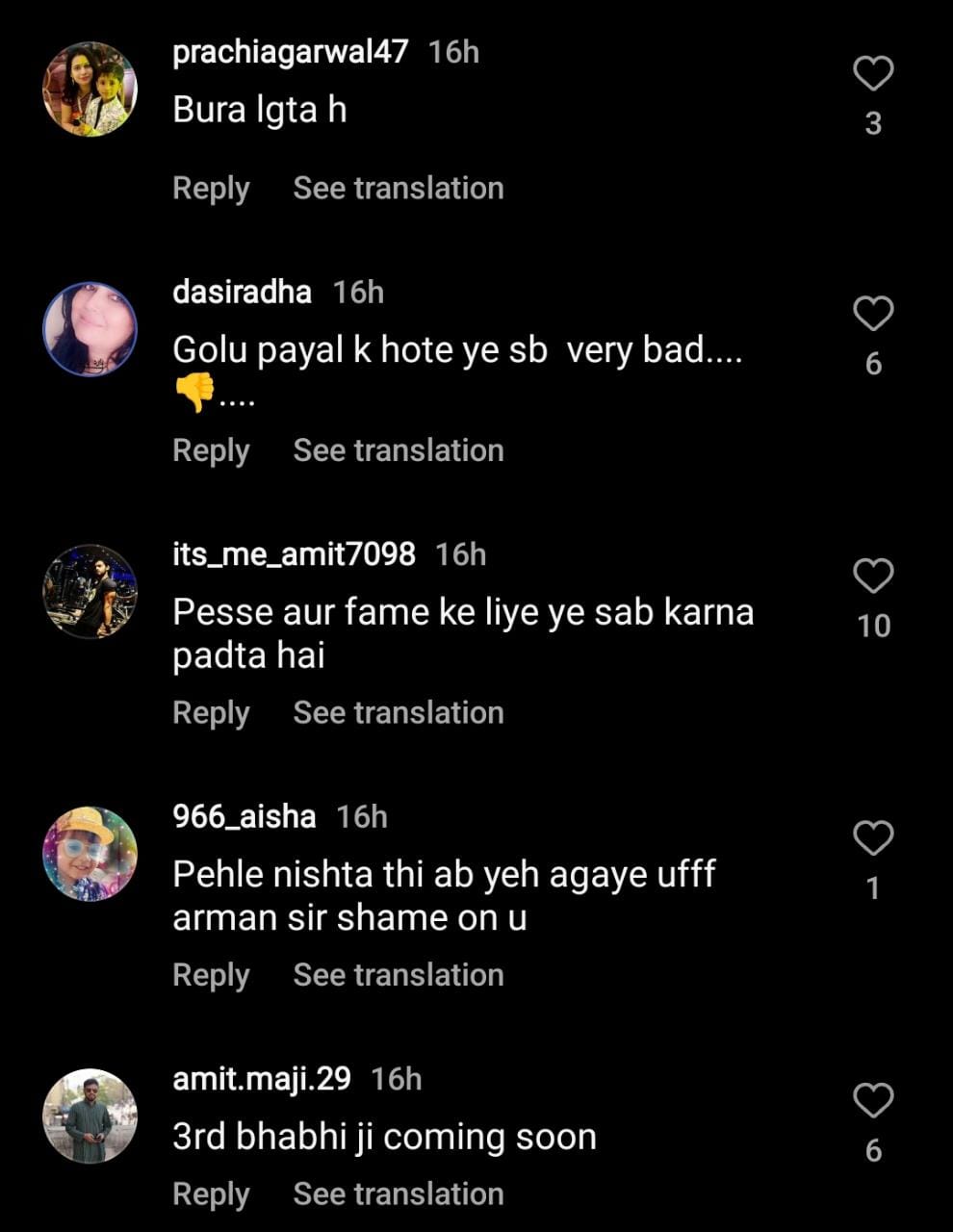
Task: Reply to '3rd bhabhi ji coming soon'
Action: click(211, 1193)
